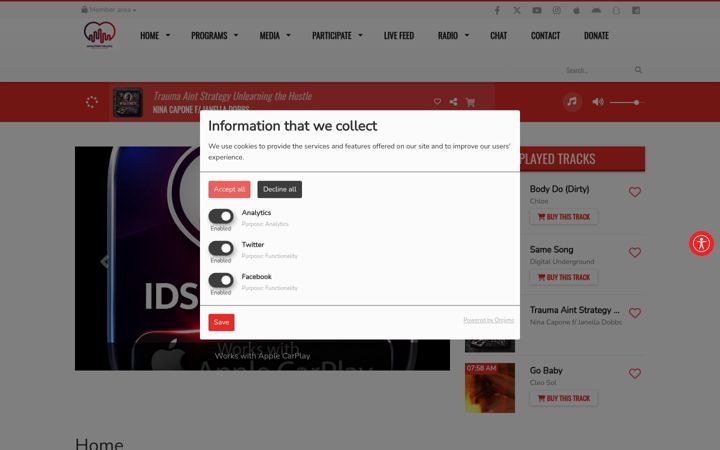The image size is (720, 450).
Task: Click the 'Works with Apple CarPlay' caption
Action: click(262, 356)
